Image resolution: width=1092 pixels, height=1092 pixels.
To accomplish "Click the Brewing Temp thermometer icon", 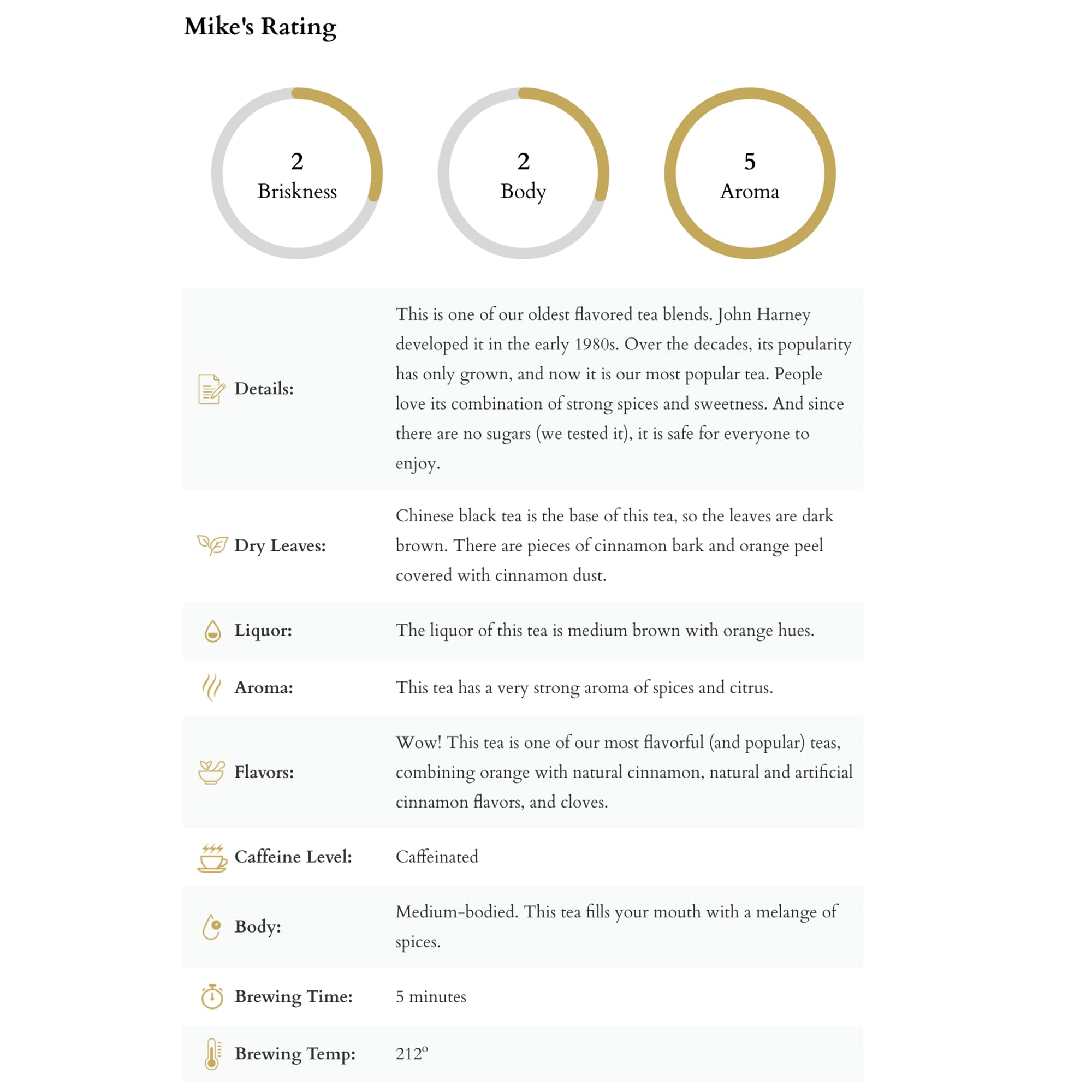I will click(212, 1054).
